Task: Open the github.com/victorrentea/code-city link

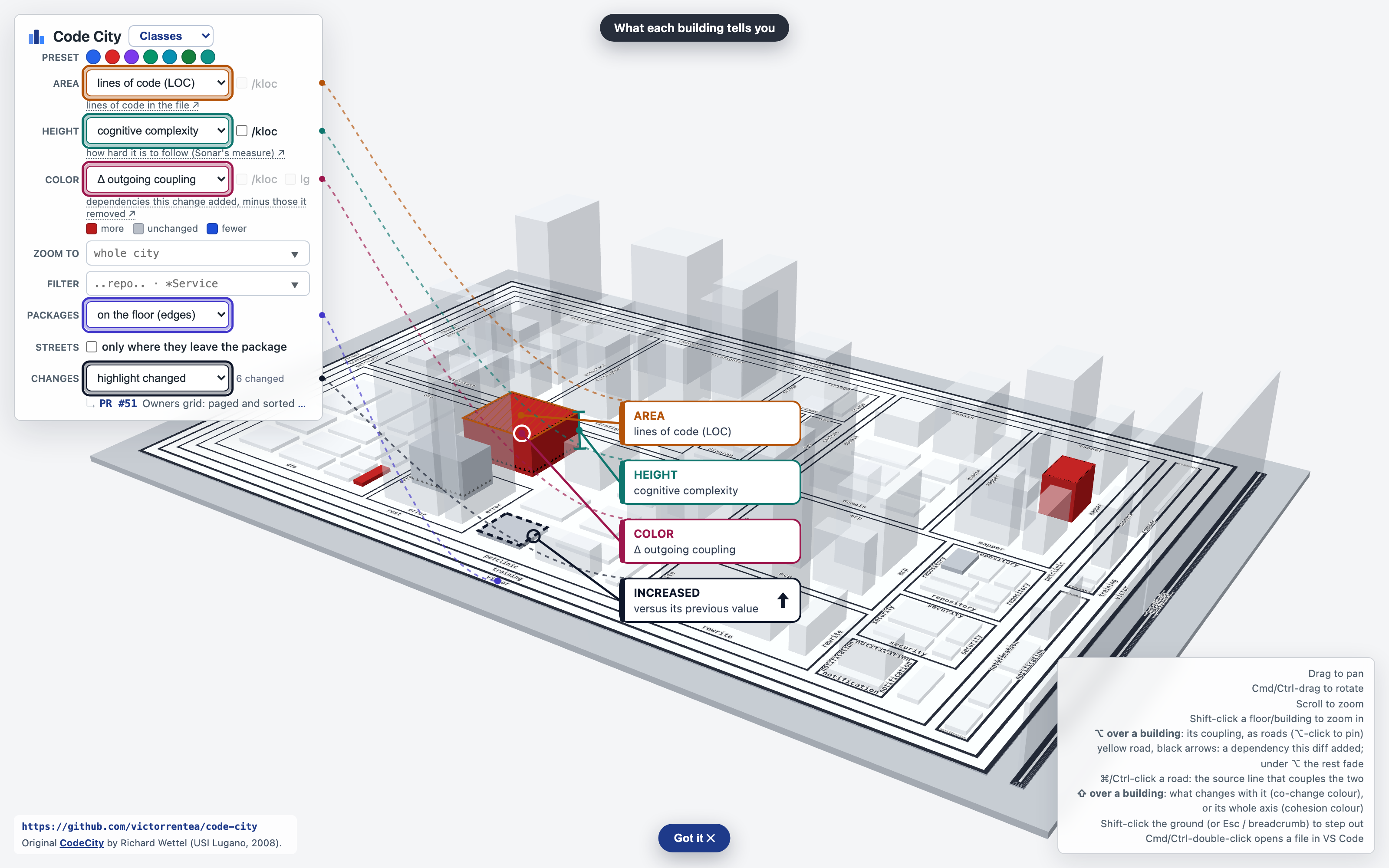Action: 139,826
